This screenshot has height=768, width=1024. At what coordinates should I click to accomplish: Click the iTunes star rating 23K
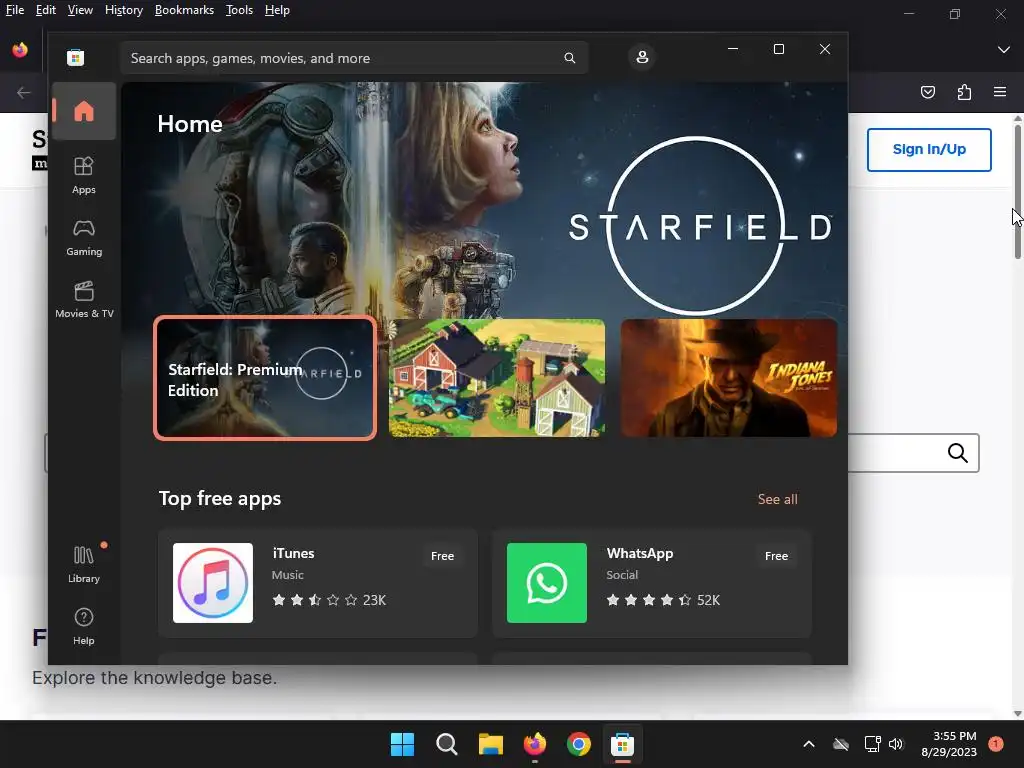(x=329, y=600)
